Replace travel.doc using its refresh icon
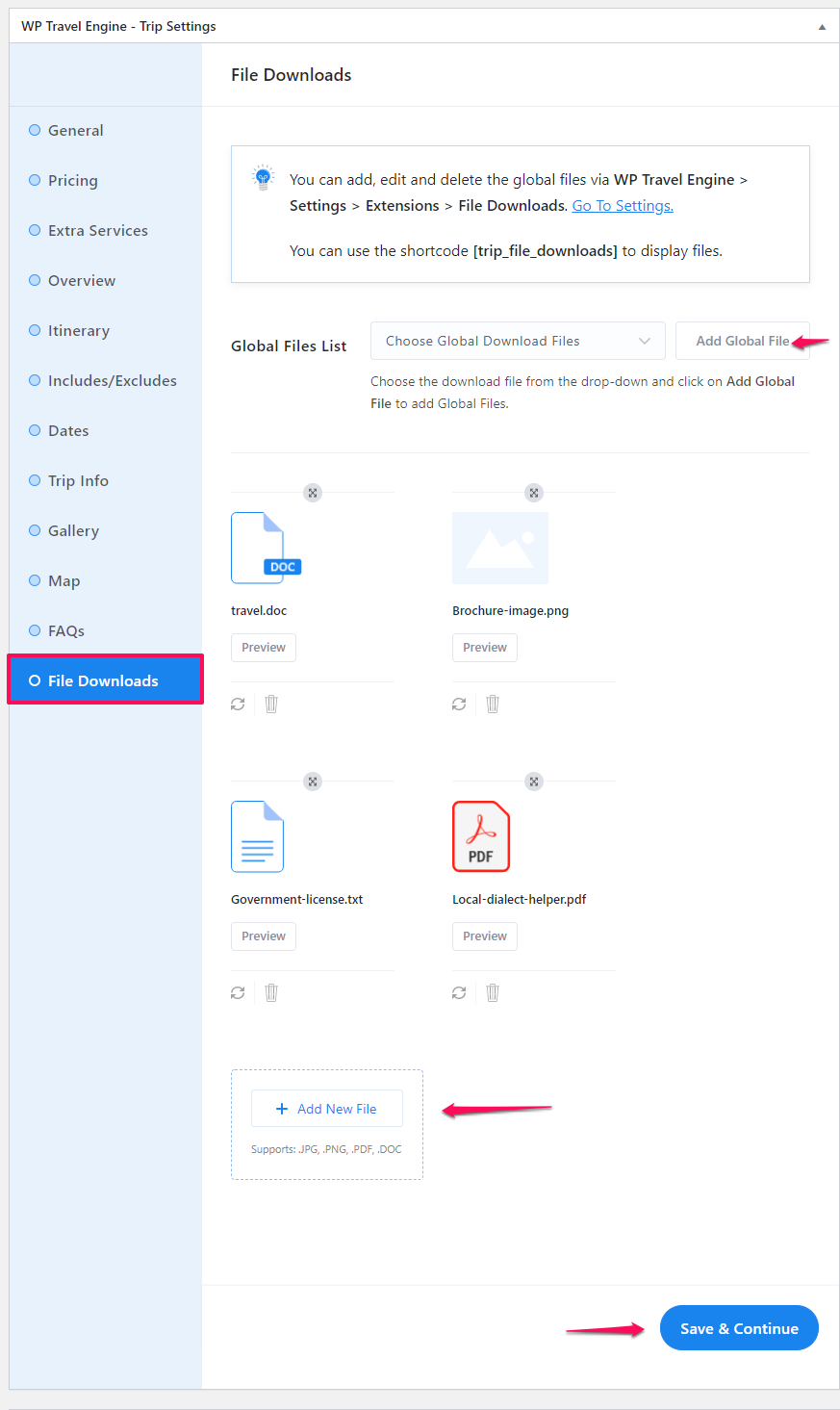 [x=238, y=705]
